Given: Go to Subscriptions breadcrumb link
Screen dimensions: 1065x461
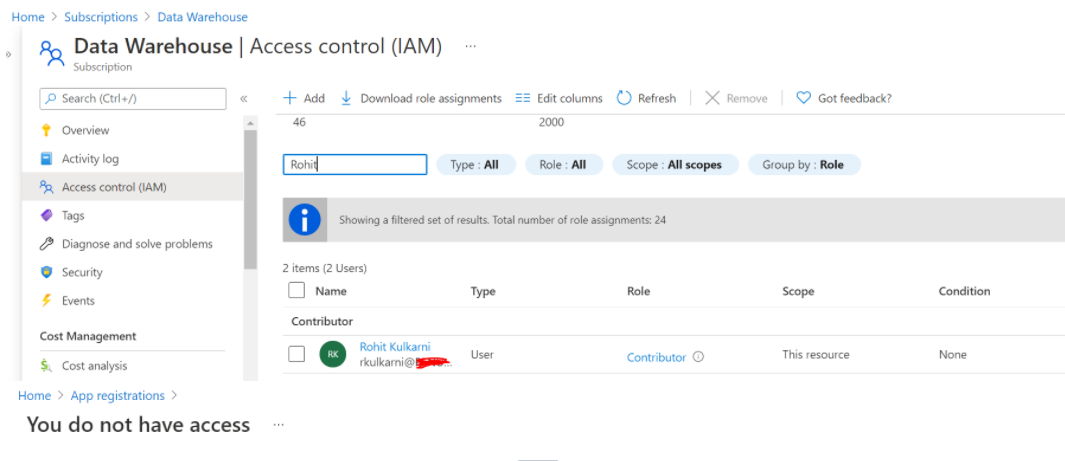Looking at the screenshot, I should (101, 17).
